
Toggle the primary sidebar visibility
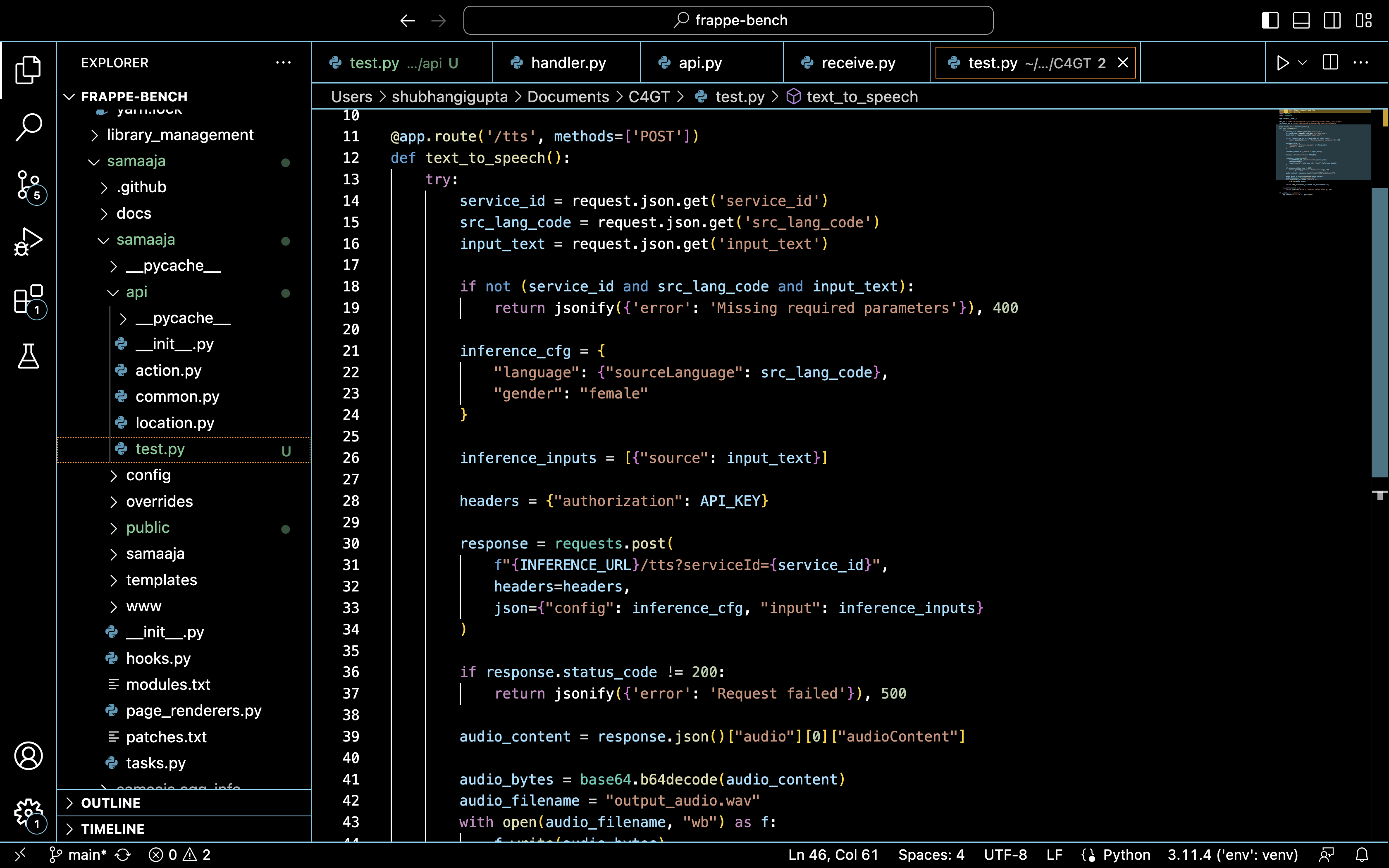1270,20
